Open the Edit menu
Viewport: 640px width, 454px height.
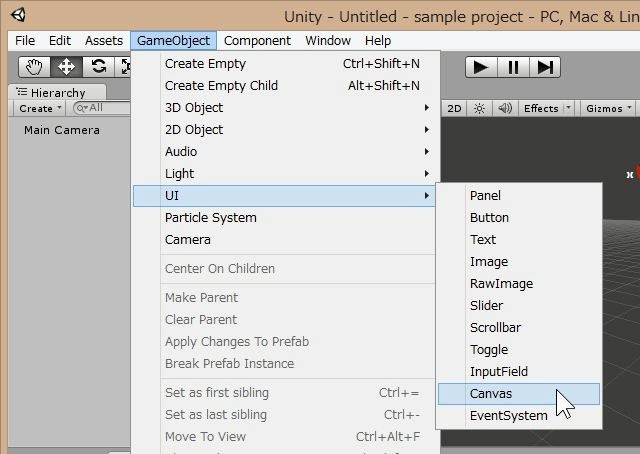(x=60, y=41)
